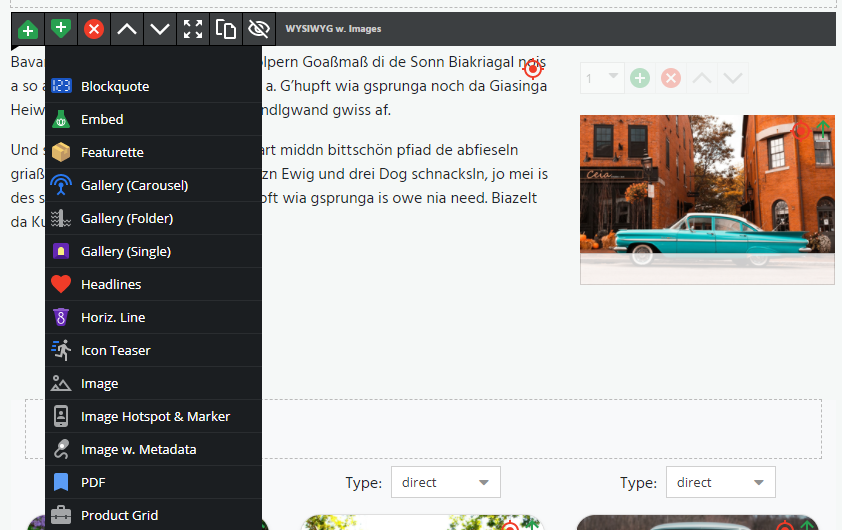Viewport: 842px width, 530px height.
Task: Click the Embed flask icon
Action: (x=61, y=119)
